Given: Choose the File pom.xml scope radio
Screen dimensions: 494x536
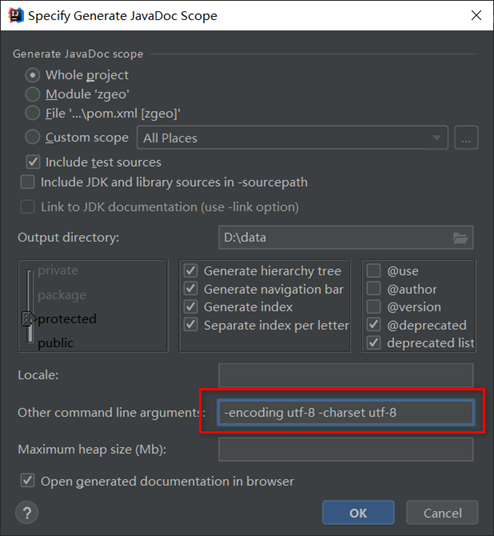Looking at the screenshot, I should tap(32, 113).
